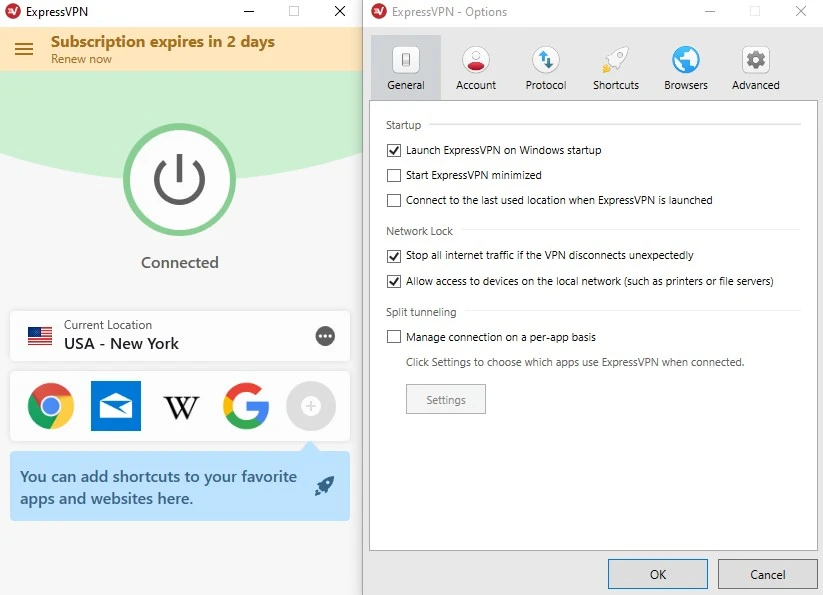Toggle Allow access to local network devices
This screenshot has height=595, width=823.
pos(394,282)
